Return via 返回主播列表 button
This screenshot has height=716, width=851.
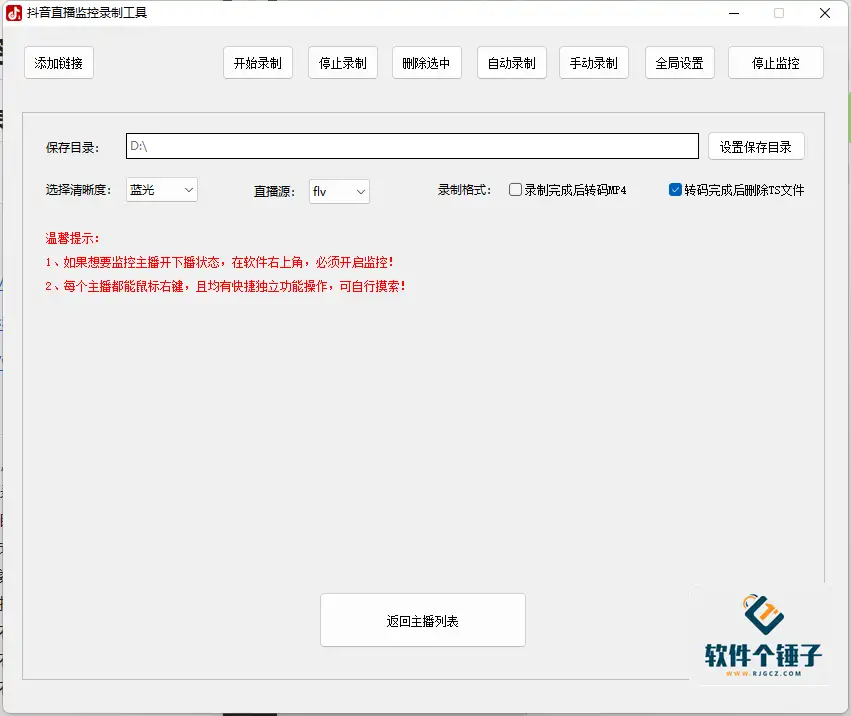(423, 620)
